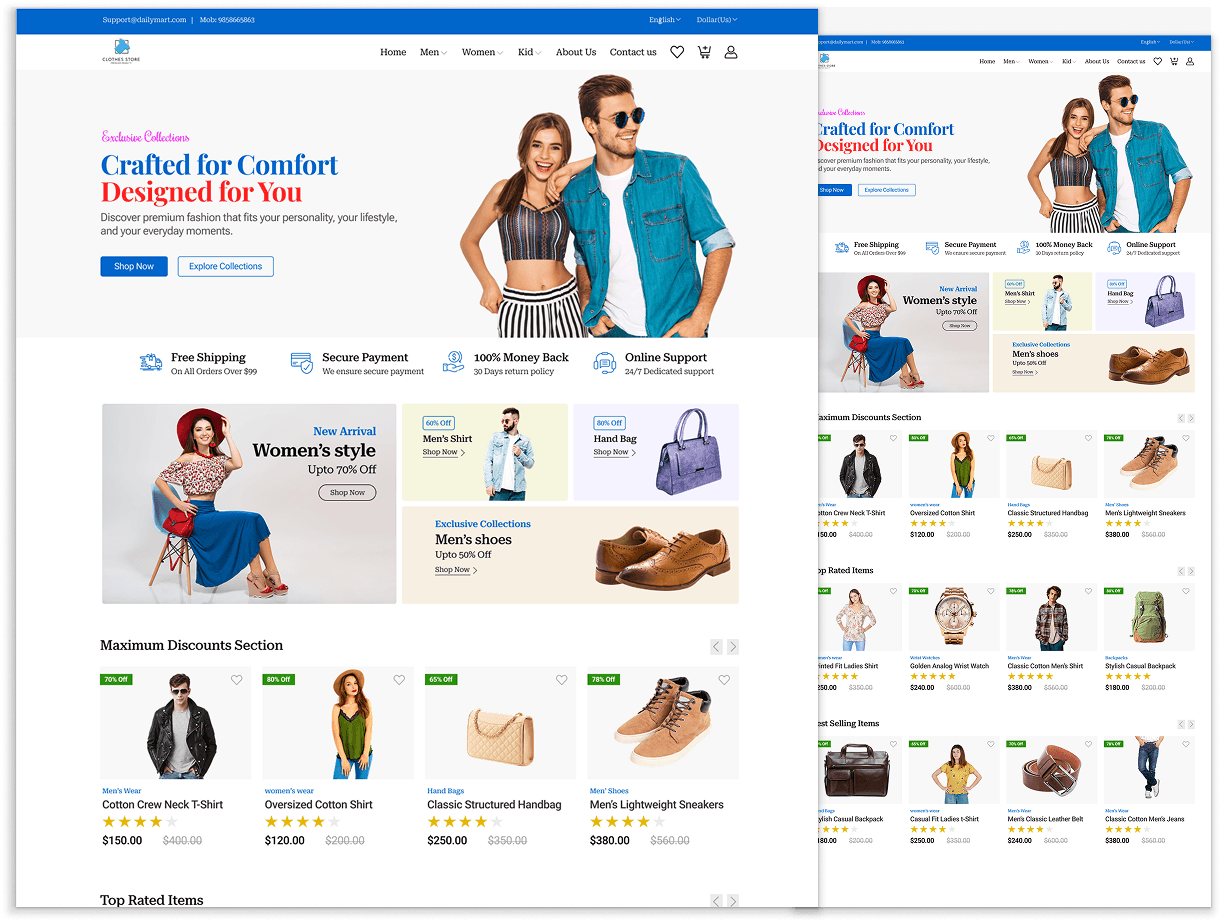Viewport: 1222px width, 922px height.
Task: Click Shop Now link under Men's shoes, front page
Action: (456, 570)
